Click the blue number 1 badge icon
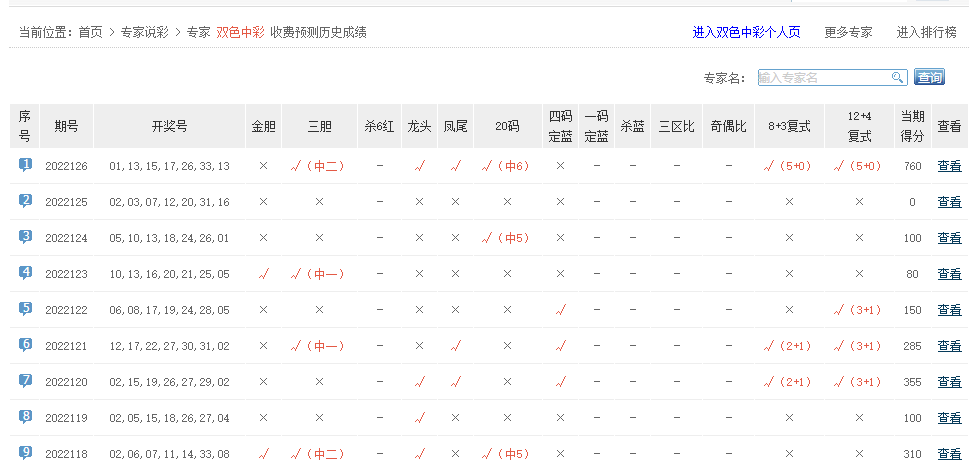Screen dimensions: 978x469 (x=25, y=165)
